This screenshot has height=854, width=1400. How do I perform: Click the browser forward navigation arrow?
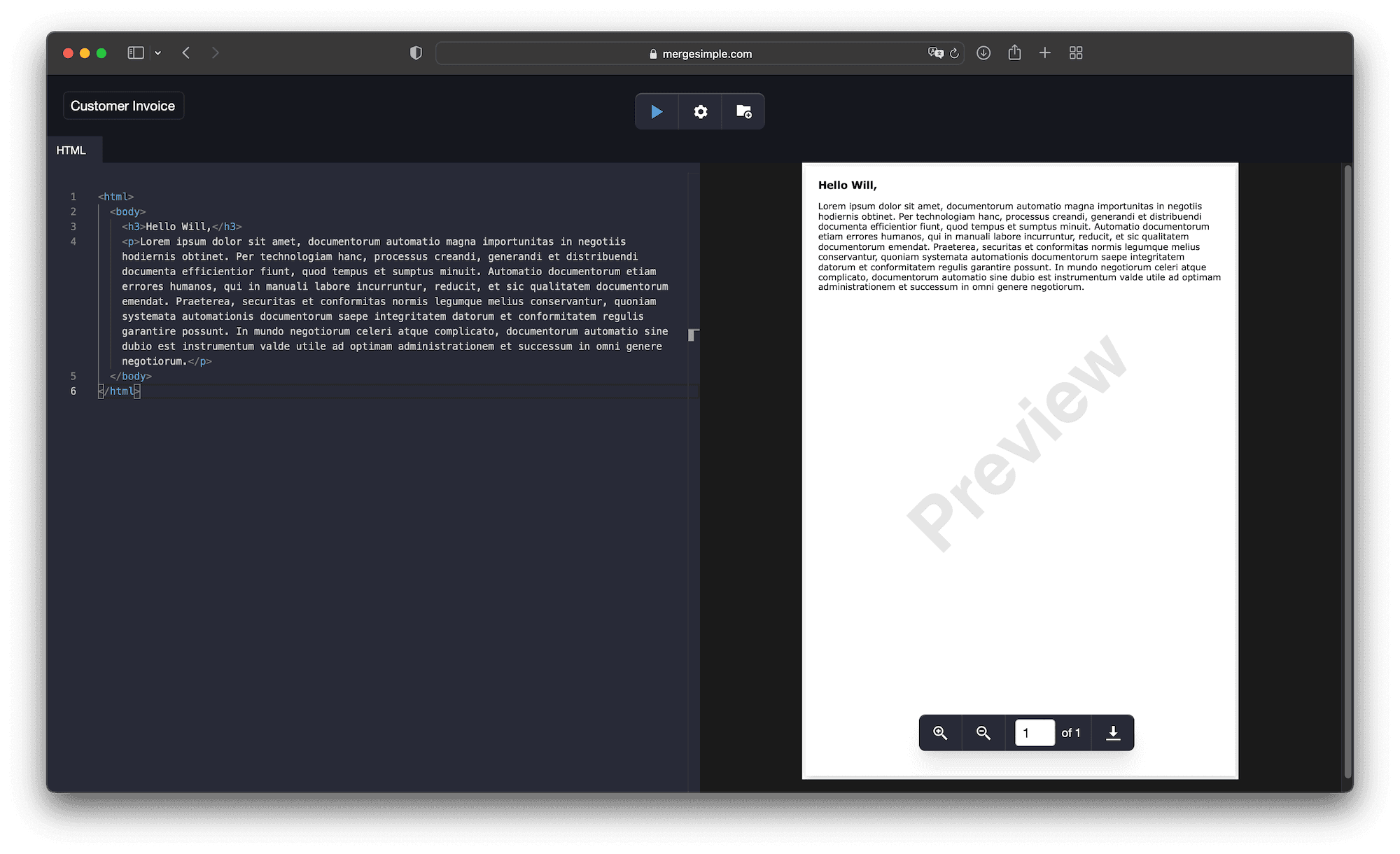pos(215,53)
